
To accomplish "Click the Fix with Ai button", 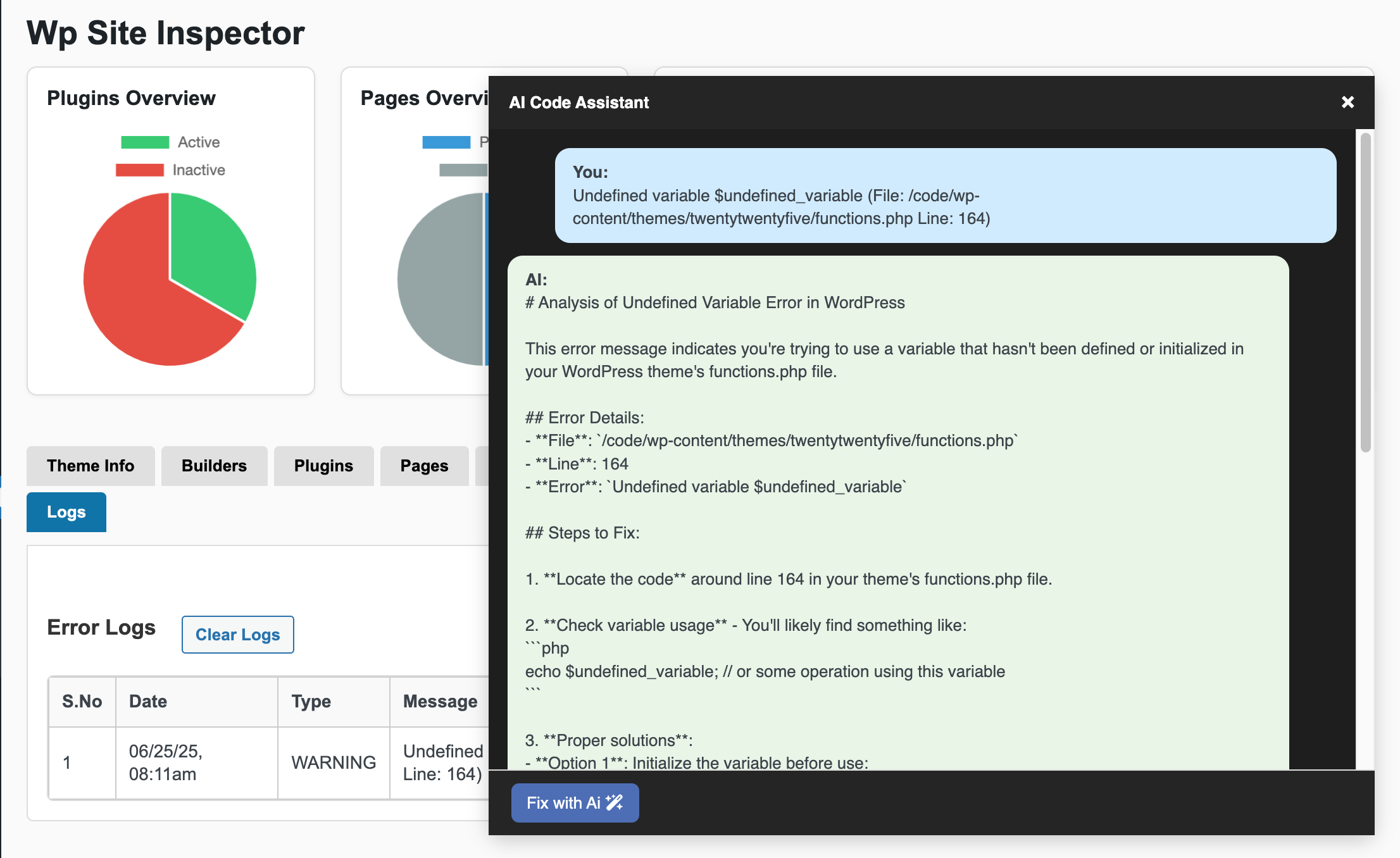I will point(575,803).
